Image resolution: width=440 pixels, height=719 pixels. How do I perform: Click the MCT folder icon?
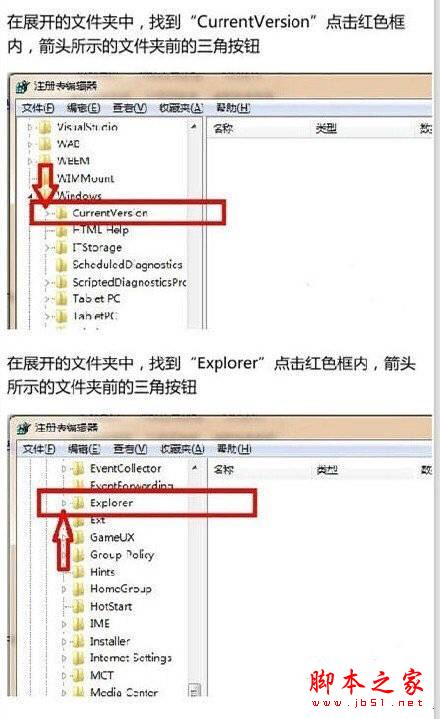click(x=79, y=675)
